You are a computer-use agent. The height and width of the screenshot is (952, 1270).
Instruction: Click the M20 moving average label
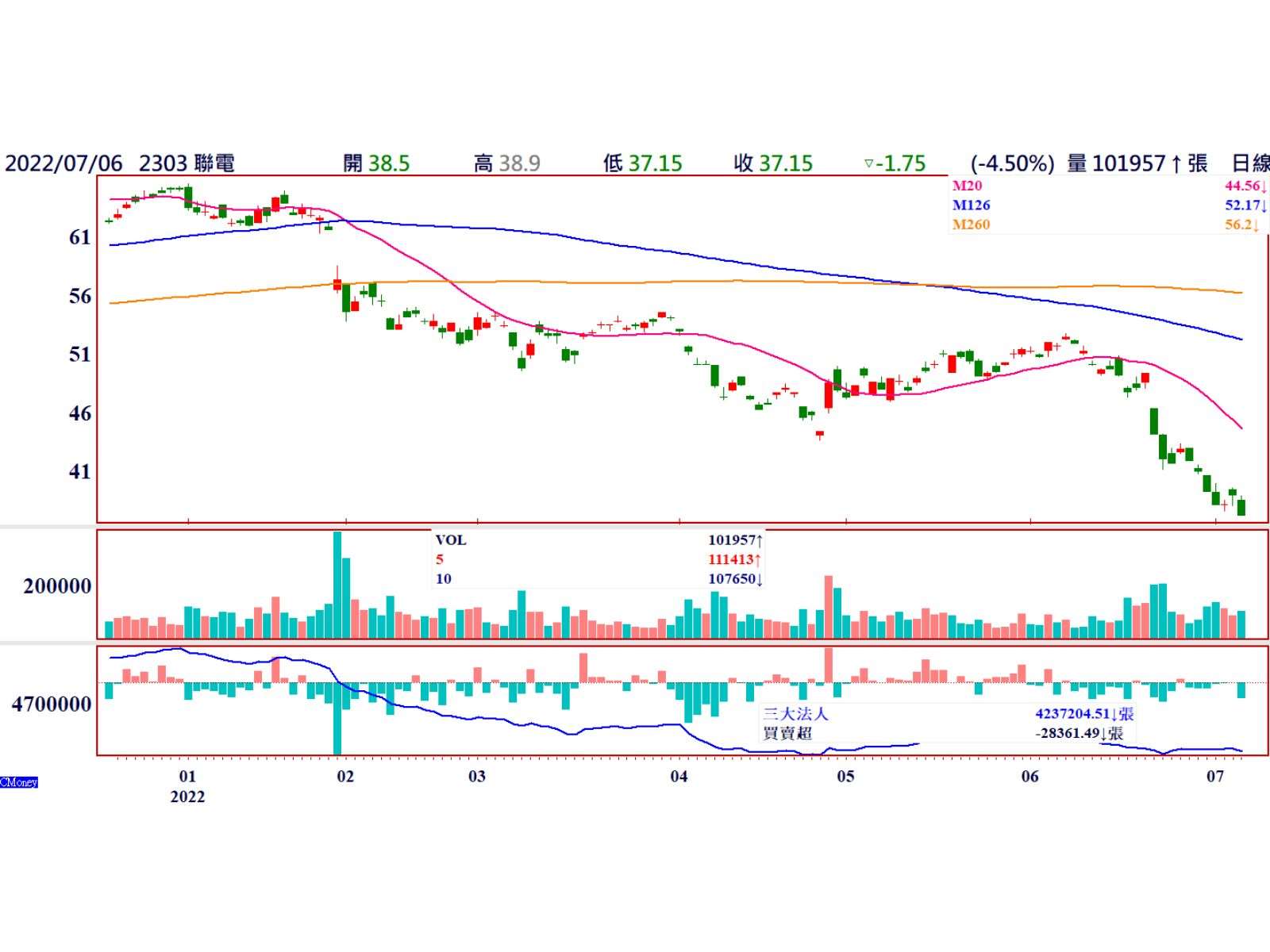click(x=967, y=186)
